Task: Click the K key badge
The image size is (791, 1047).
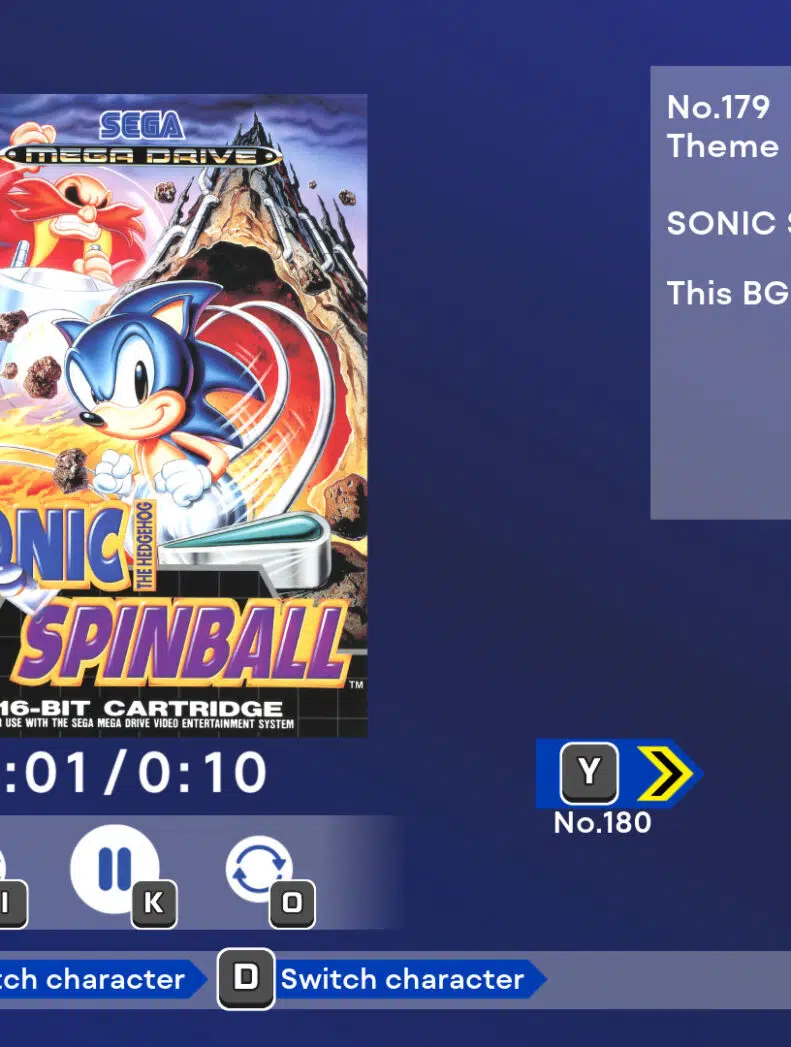Action: tap(154, 903)
